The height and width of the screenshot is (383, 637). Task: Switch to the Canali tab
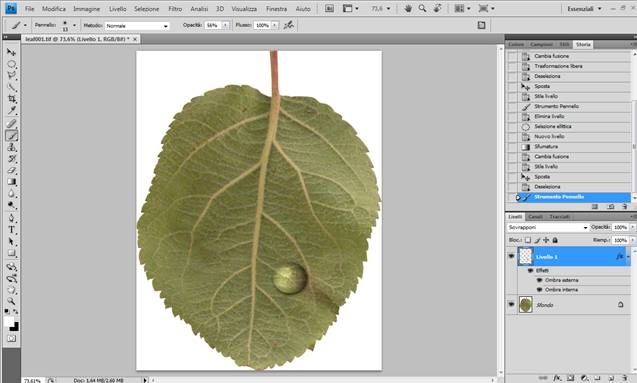(535, 217)
